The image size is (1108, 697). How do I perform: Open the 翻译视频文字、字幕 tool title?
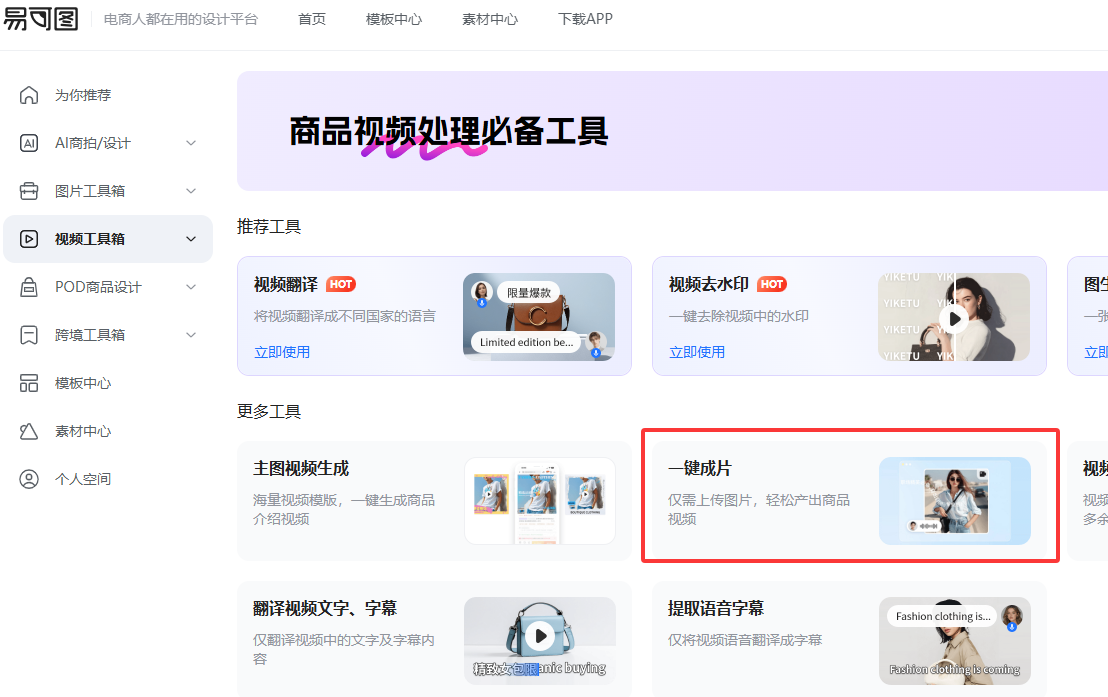tap(325, 608)
